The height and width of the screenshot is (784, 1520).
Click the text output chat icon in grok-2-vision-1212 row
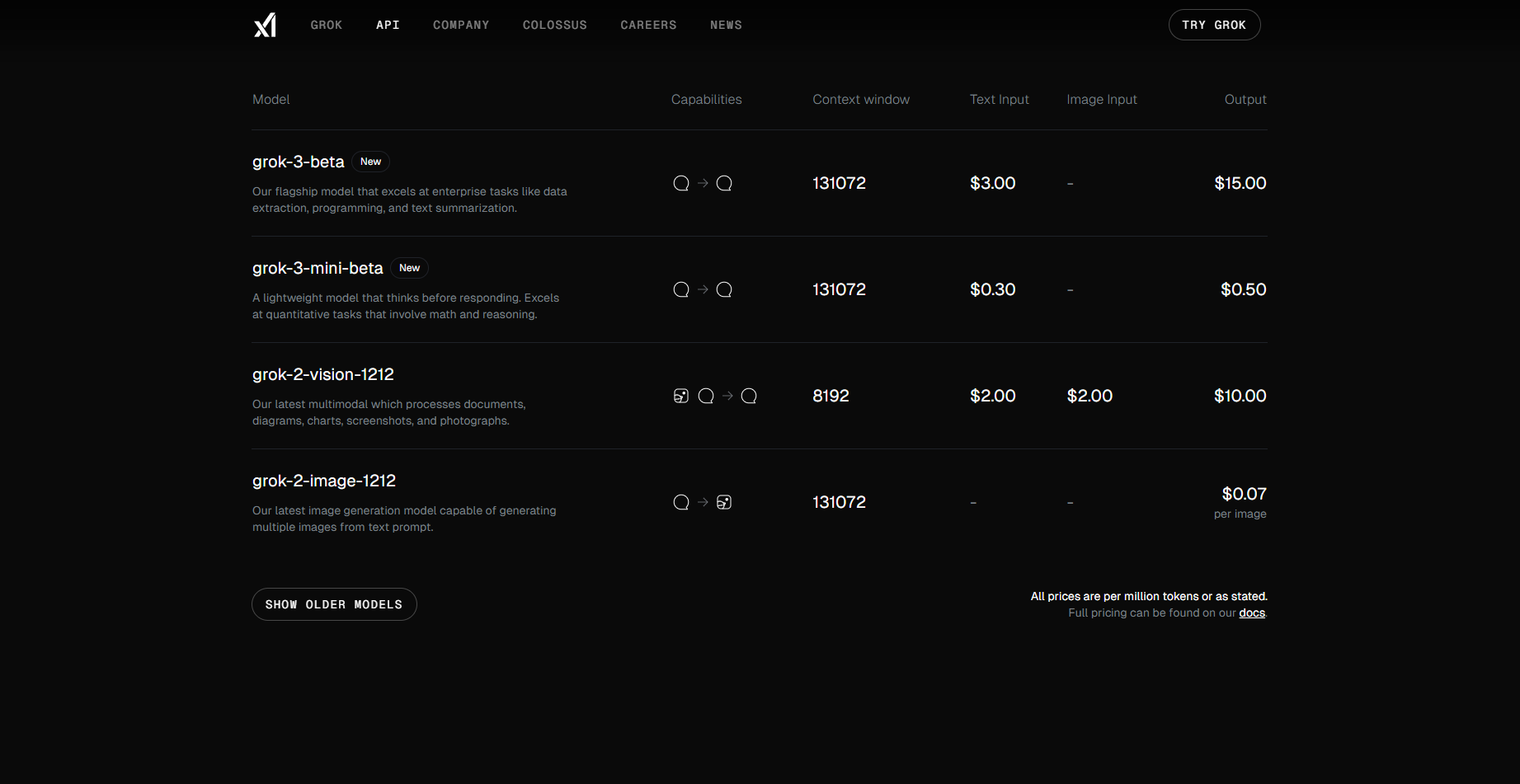pos(749,396)
